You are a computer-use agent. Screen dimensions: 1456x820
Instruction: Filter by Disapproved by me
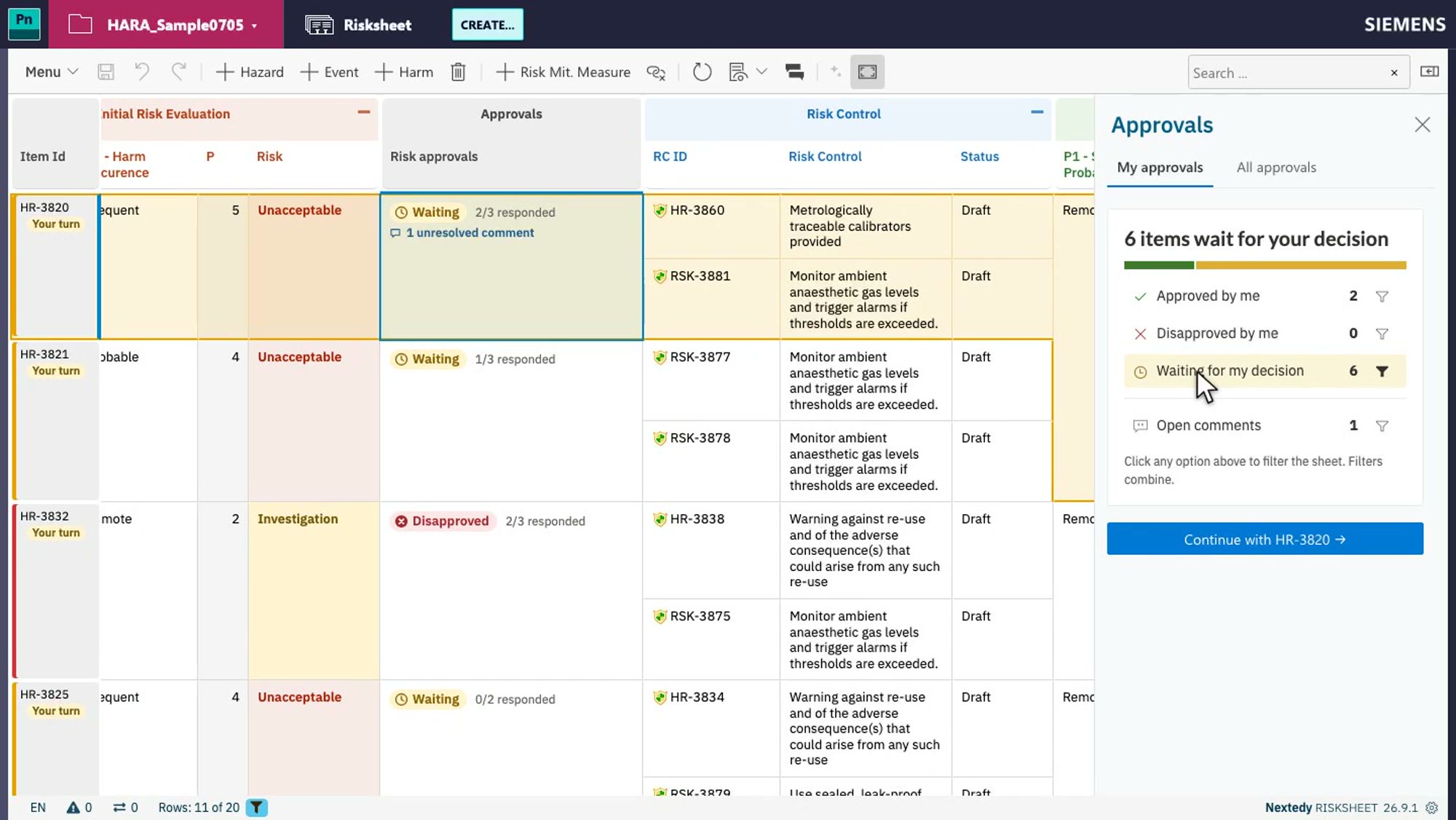tap(1382, 334)
